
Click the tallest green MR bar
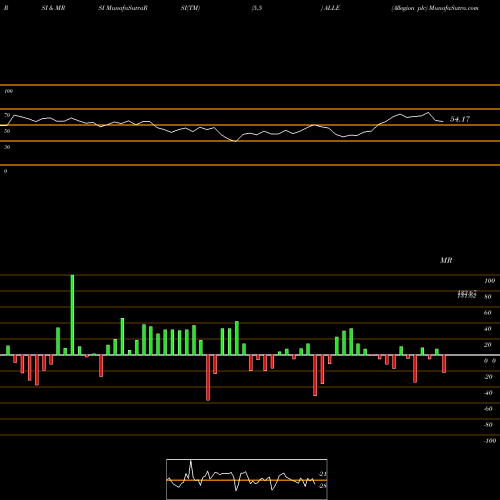click(72, 315)
